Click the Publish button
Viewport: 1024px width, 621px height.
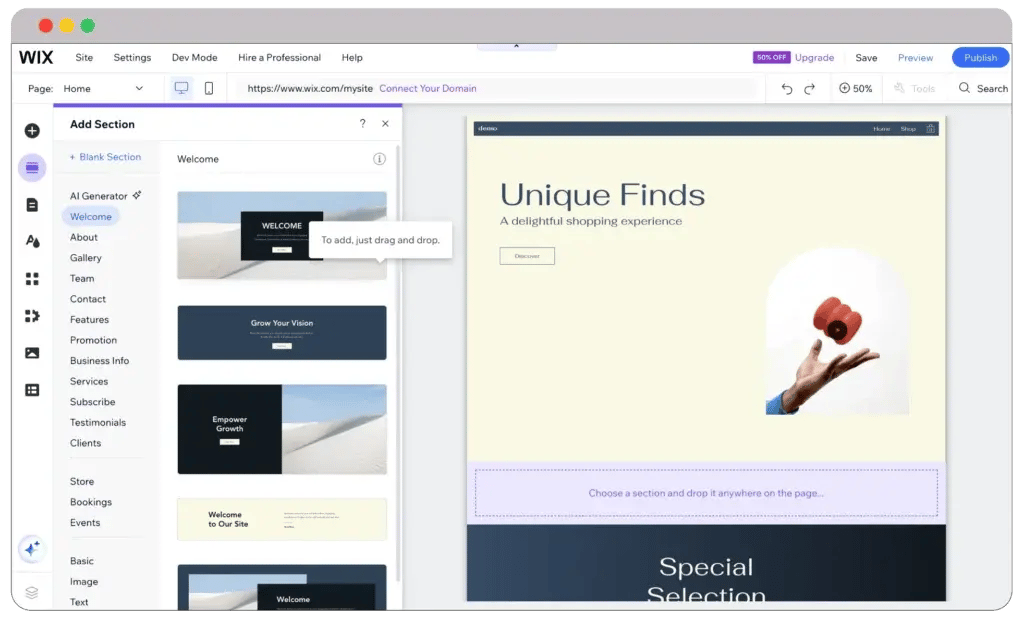pos(980,58)
